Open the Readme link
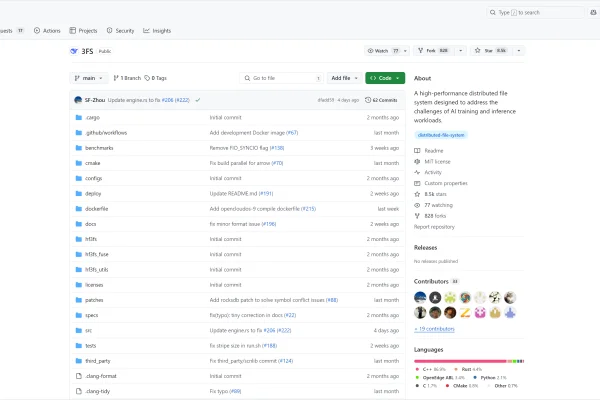The image size is (600, 400). (429, 151)
